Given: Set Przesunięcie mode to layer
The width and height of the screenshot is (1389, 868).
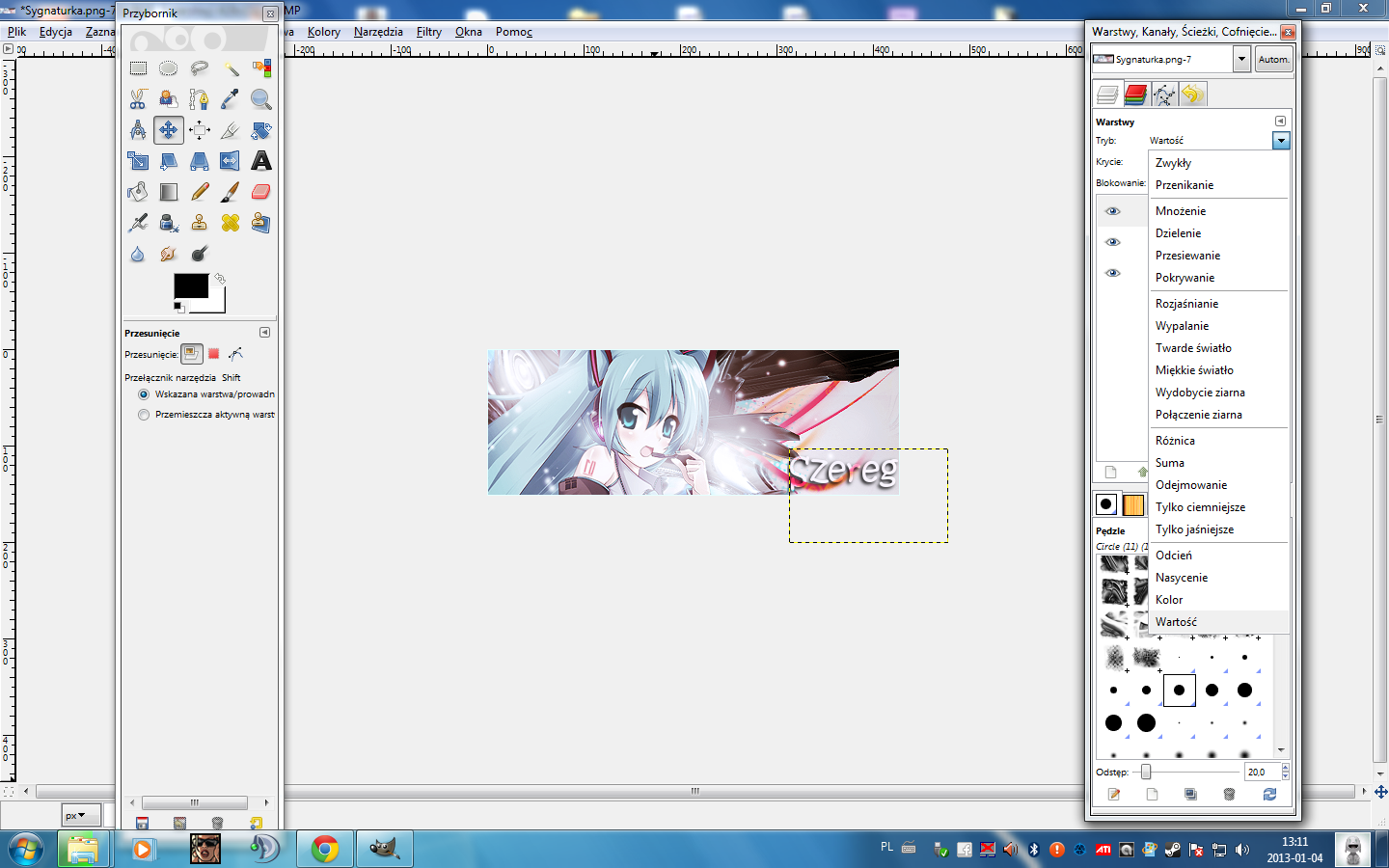Looking at the screenshot, I should (x=191, y=354).
